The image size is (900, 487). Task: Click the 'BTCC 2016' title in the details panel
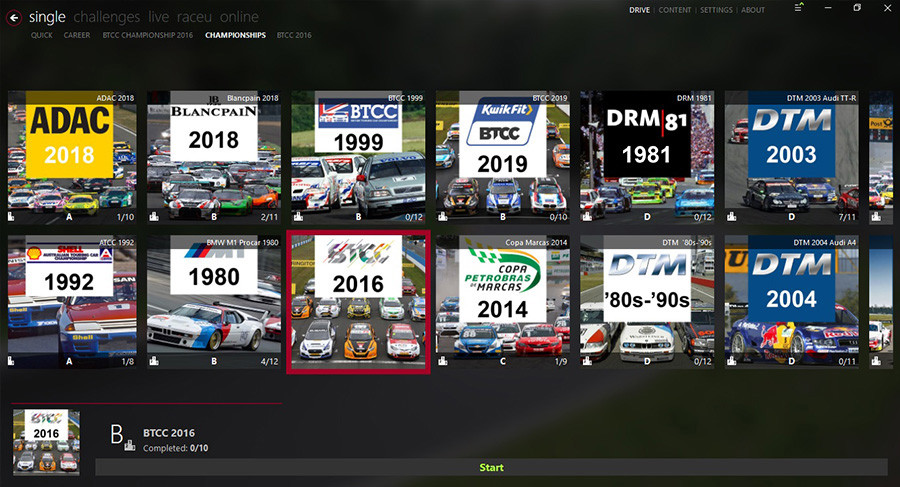point(169,433)
